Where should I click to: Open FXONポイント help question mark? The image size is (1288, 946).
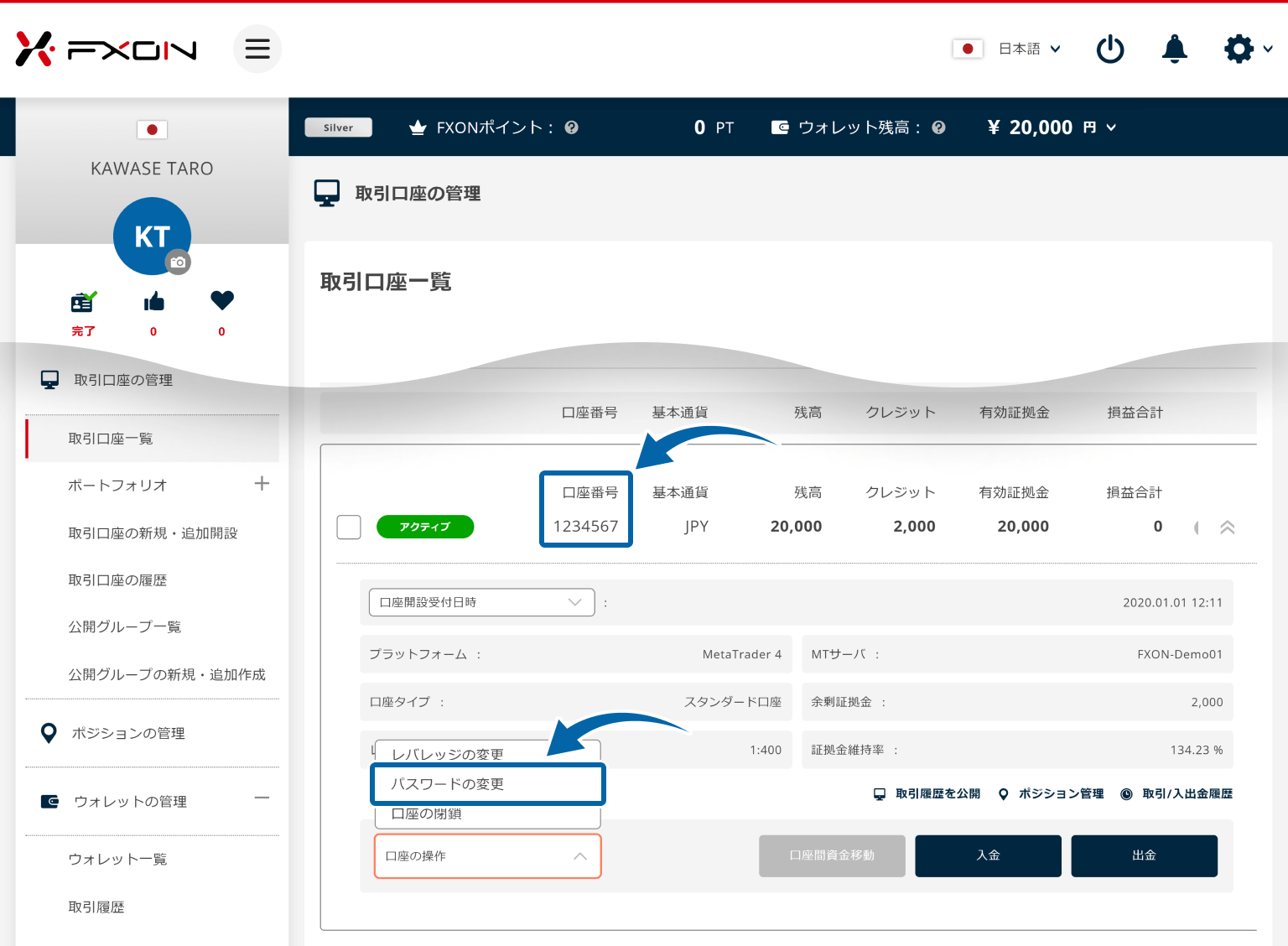pos(572,127)
